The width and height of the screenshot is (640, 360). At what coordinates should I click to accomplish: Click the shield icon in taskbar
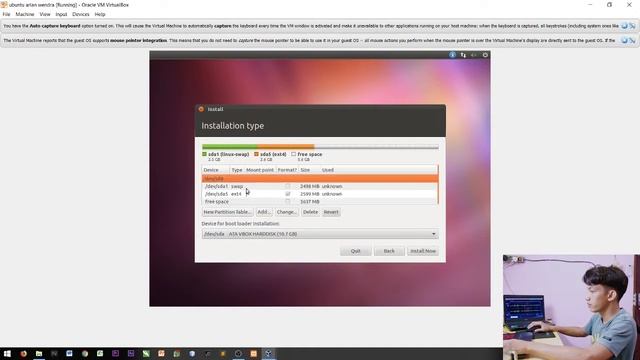(x=192, y=353)
